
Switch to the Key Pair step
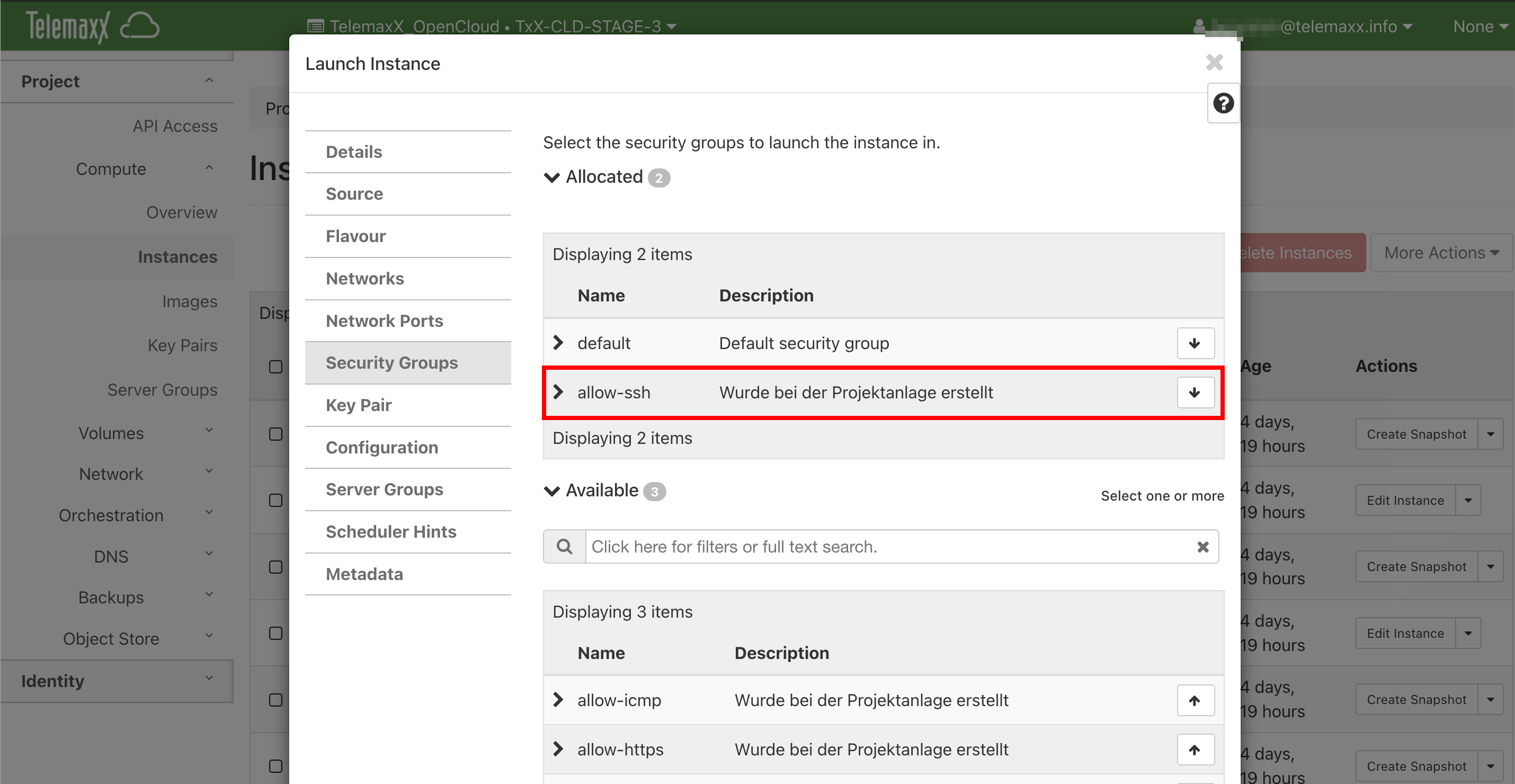pyautogui.click(x=358, y=405)
